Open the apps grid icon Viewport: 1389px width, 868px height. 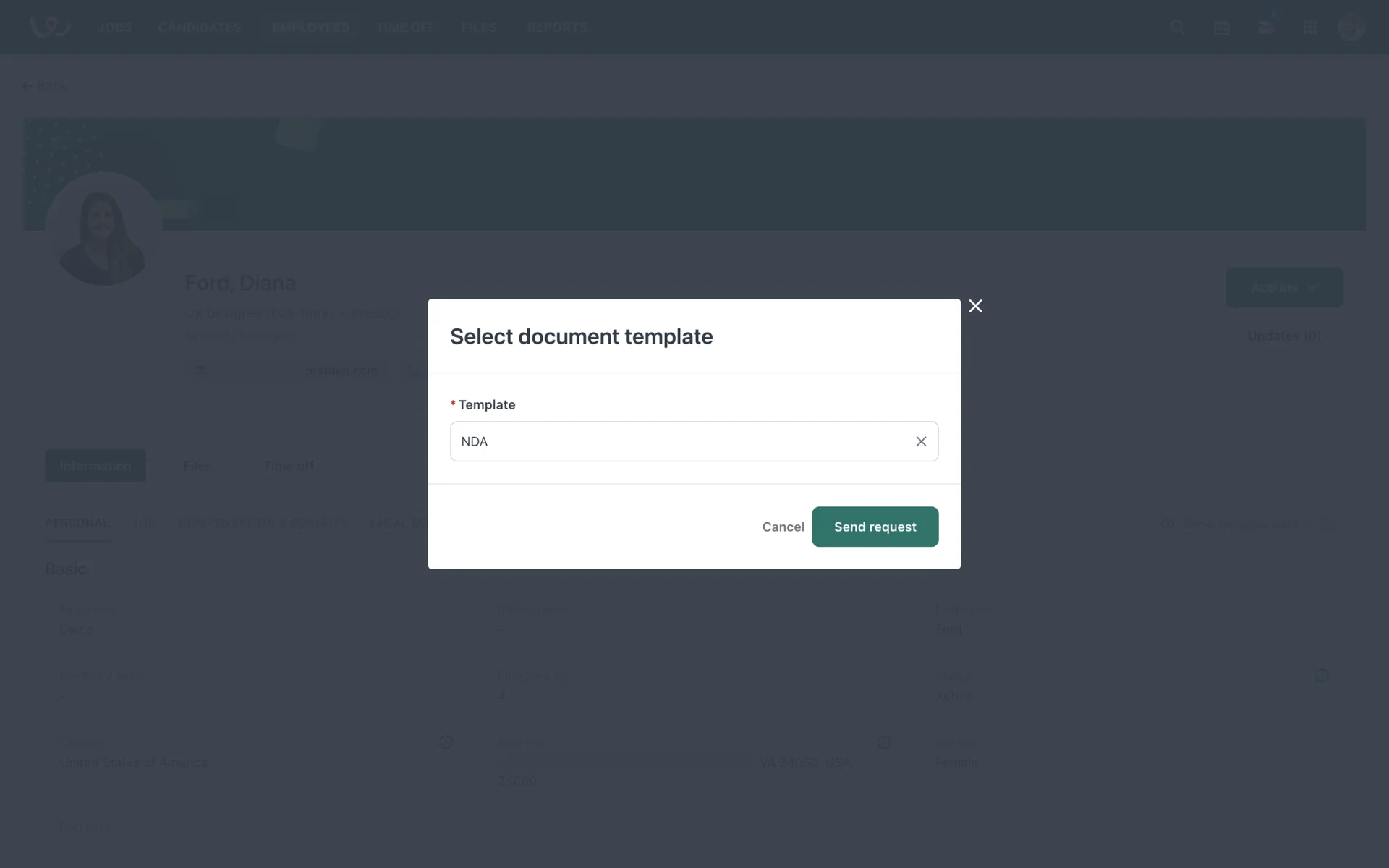1309,27
